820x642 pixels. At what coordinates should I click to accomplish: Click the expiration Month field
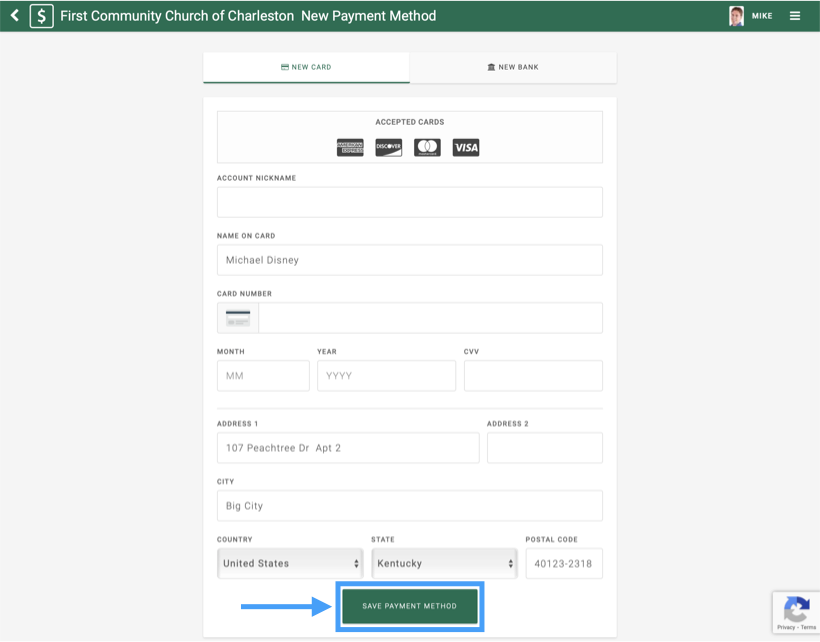pos(263,376)
